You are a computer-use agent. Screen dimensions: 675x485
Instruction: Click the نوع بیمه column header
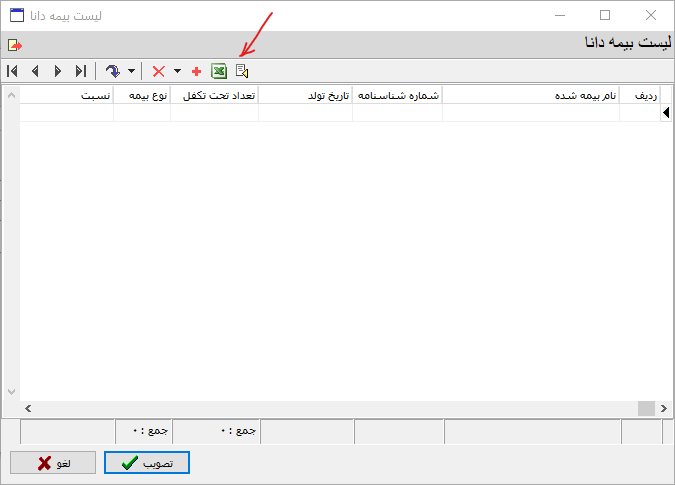pyautogui.click(x=142, y=95)
